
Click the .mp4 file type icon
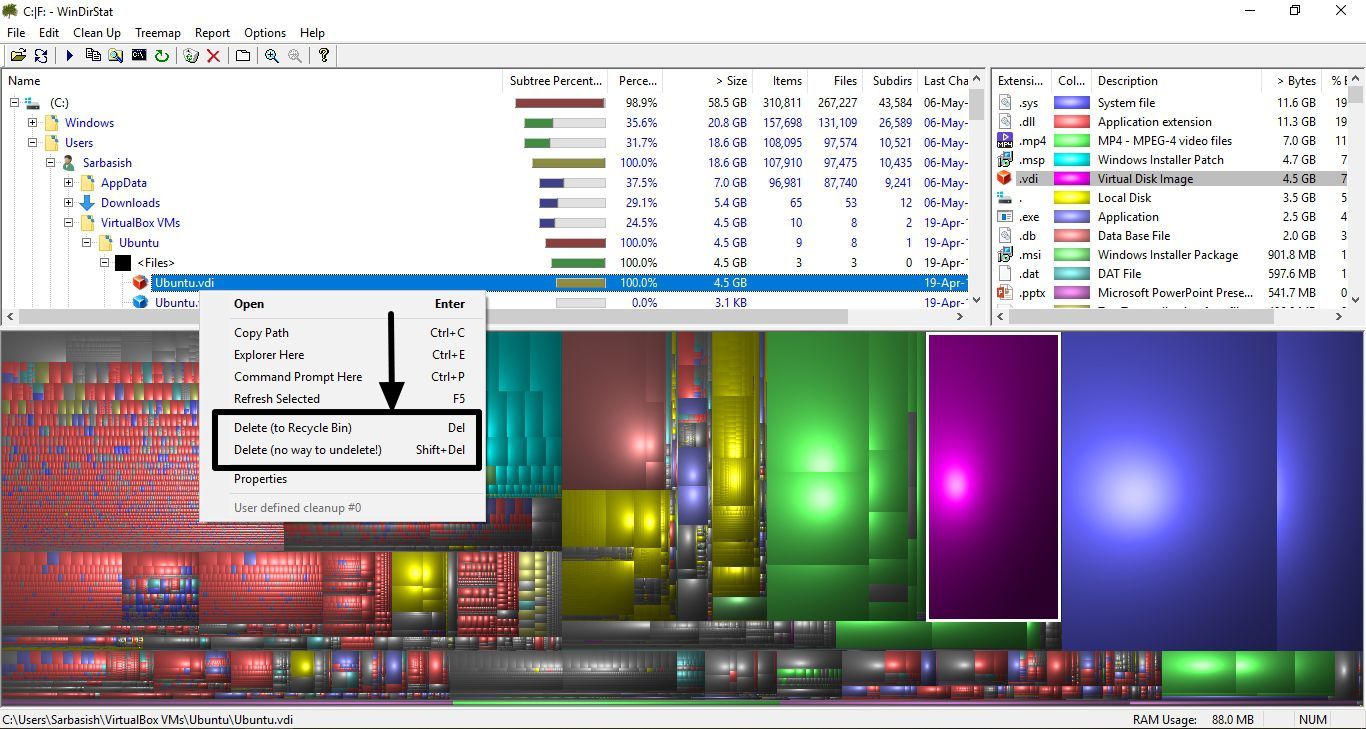click(1005, 141)
